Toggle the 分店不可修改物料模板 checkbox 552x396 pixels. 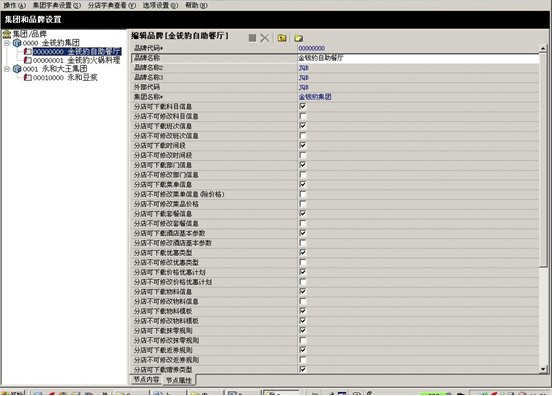click(303, 321)
